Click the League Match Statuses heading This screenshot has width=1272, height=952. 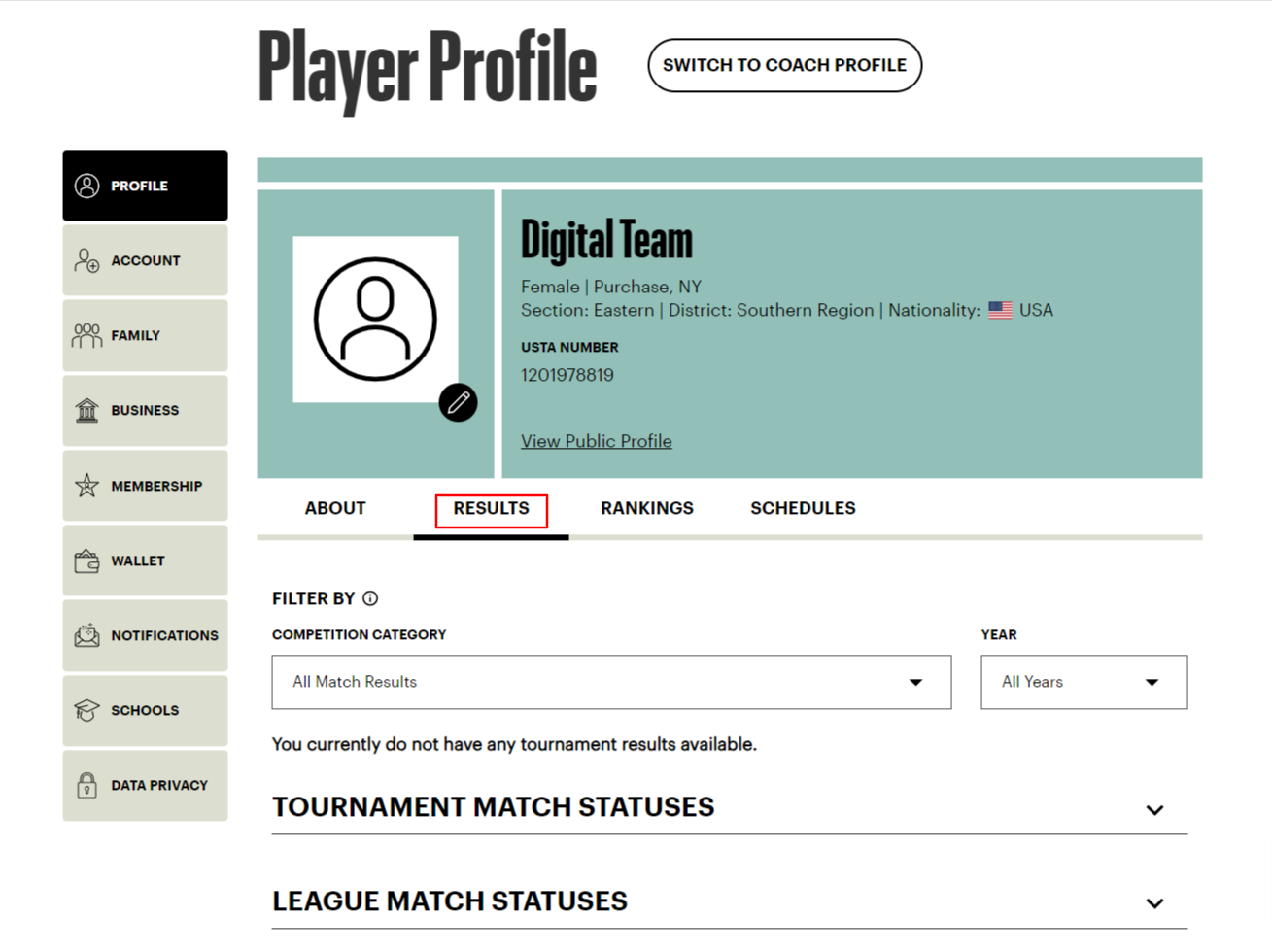pyautogui.click(x=450, y=901)
